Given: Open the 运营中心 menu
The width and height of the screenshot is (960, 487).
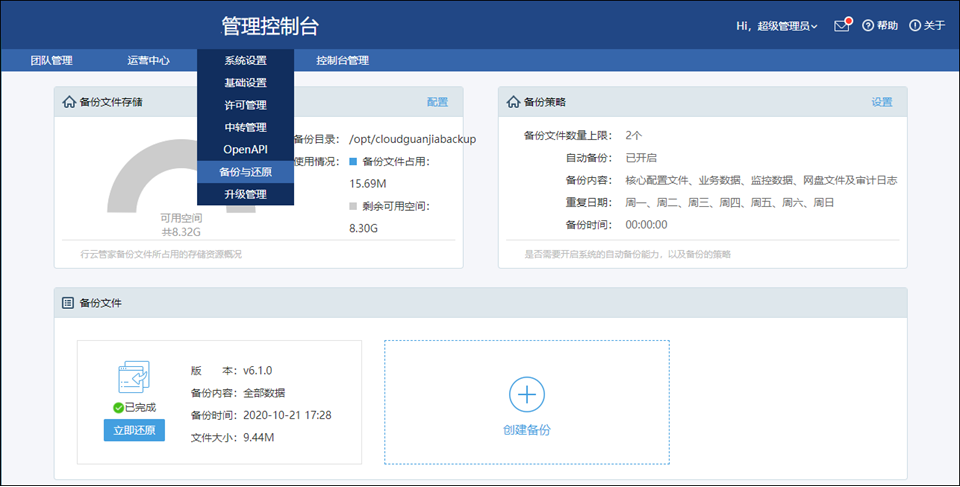Looking at the screenshot, I should click(148, 60).
